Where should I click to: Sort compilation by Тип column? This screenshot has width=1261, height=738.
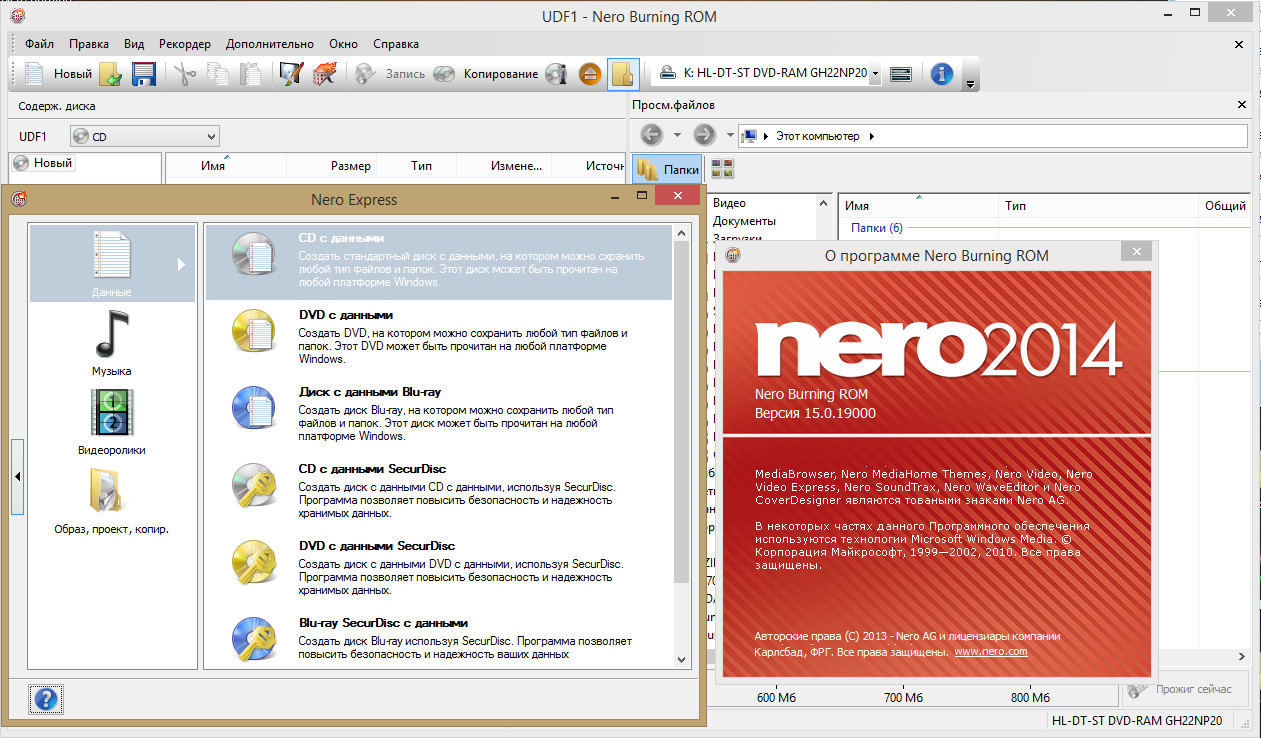[x=421, y=166]
